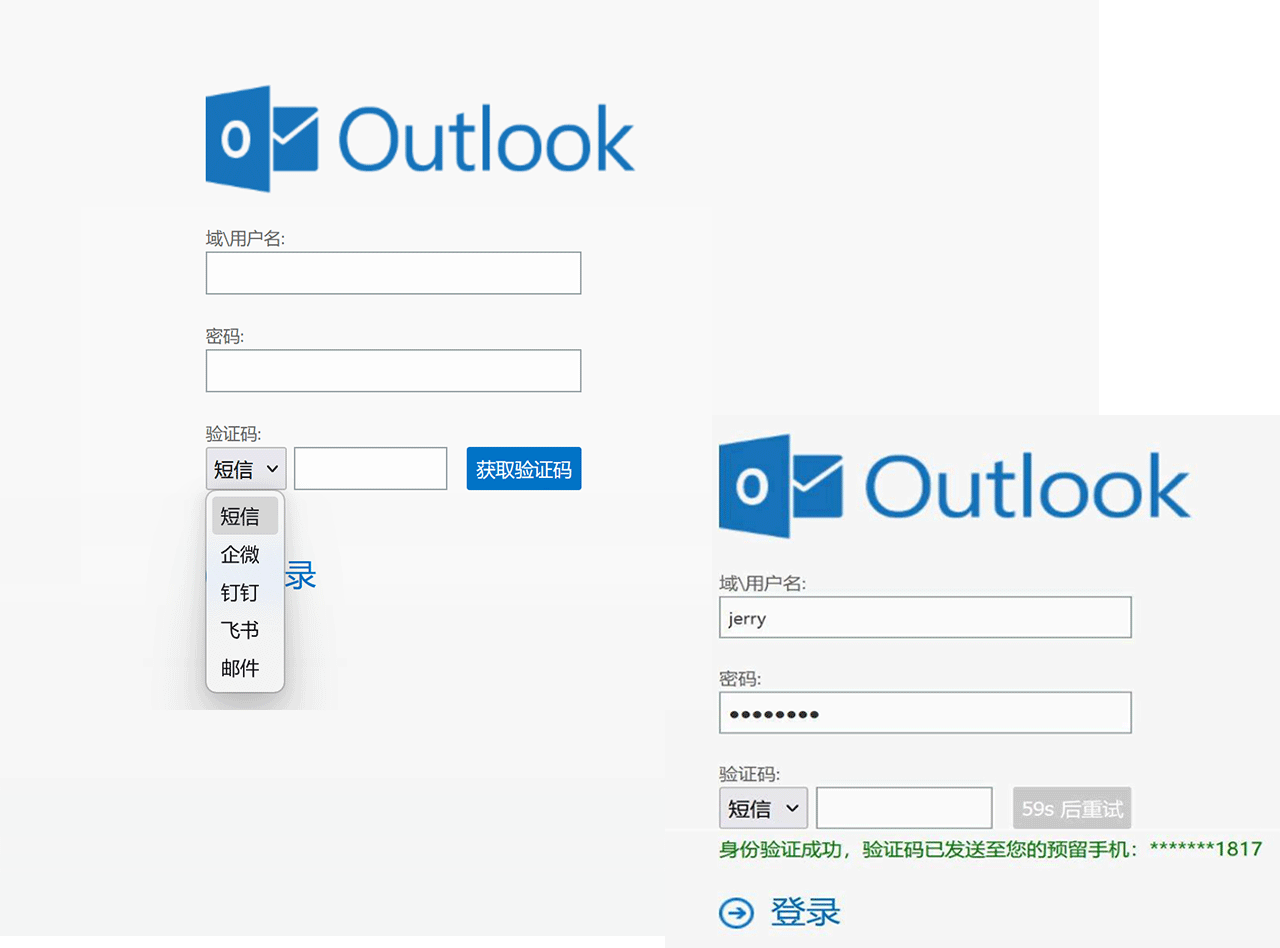The image size is (1280, 948).
Task: Click the 登录 link below the green message
Action: tap(805, 912)
